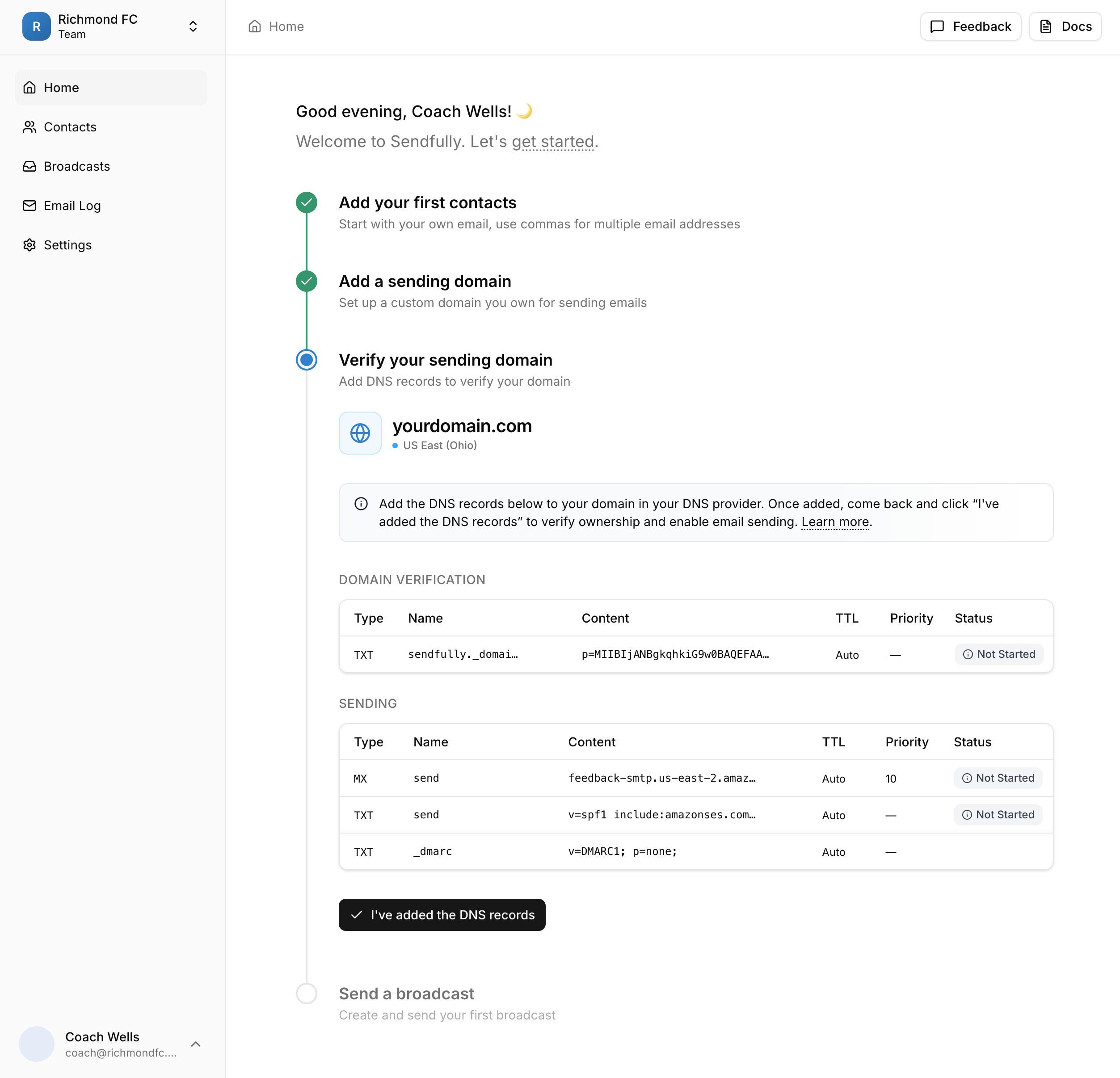Viewport: 1120px width, 1078px height.
Task: Click the globe icon beside yourdomain.com
Action: pyautogui.click(x=360, y=433)
